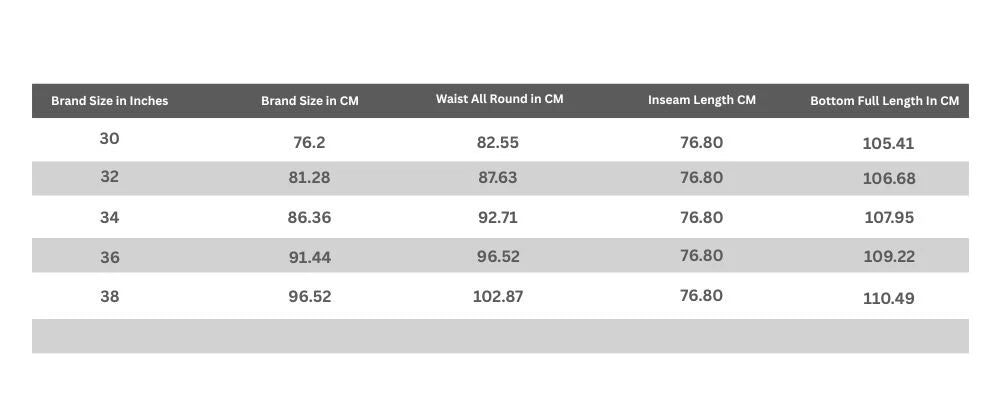Select the "Brand Size in CM" header
The height and width of the screenshot is (400, 1000).
[x=309, y=101]
